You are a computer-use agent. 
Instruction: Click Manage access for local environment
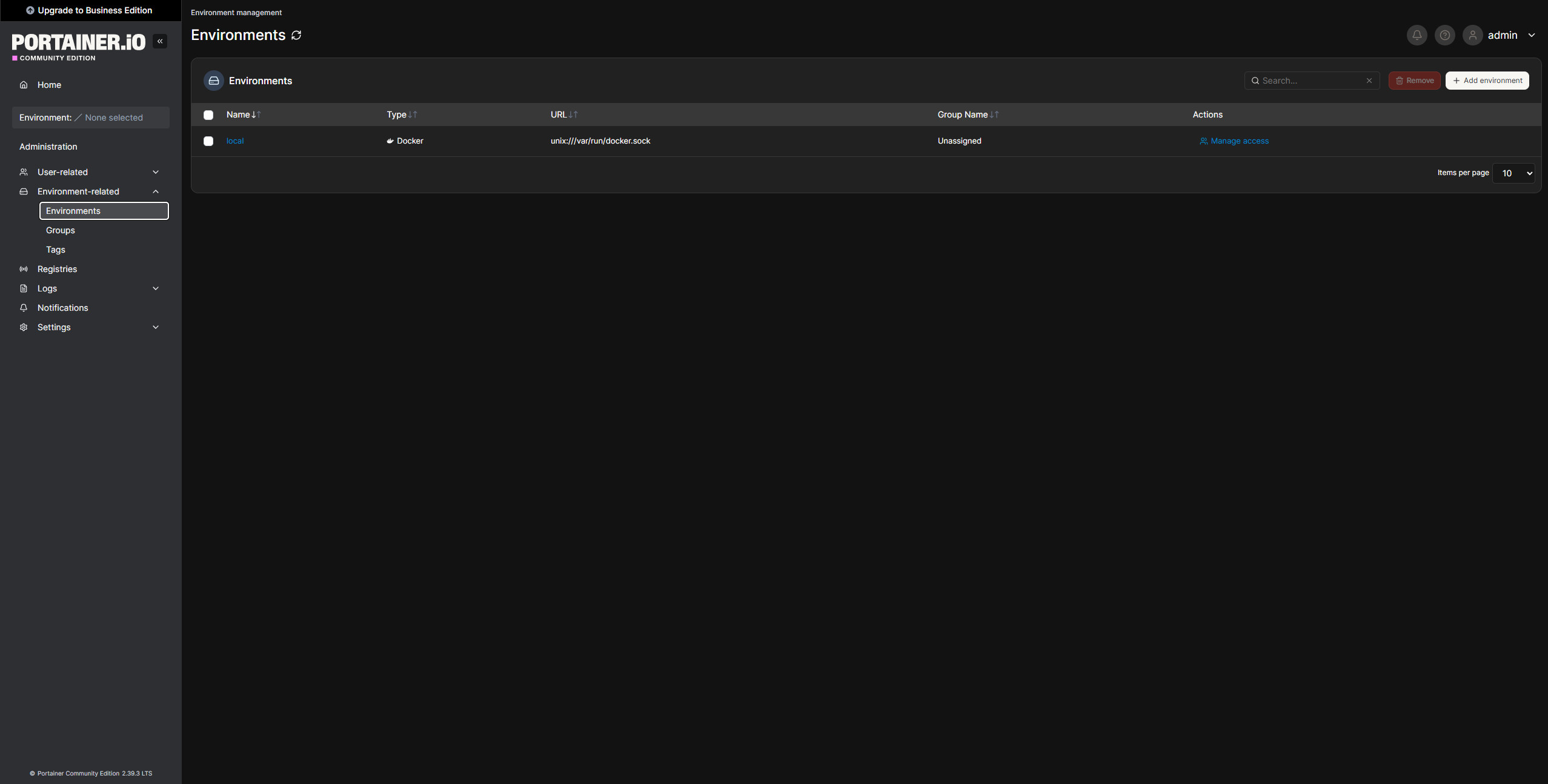1234,141
